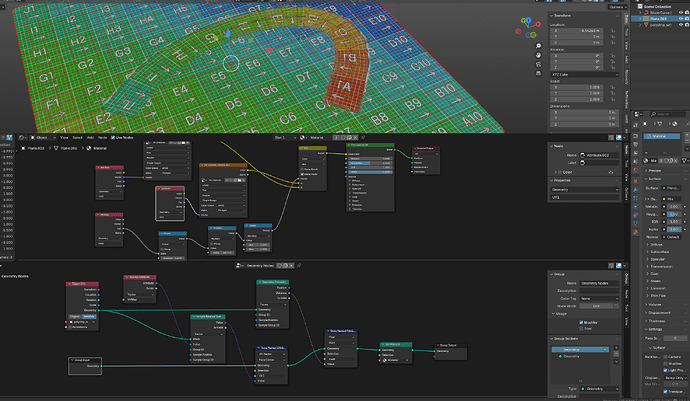Expand the Color section in Node panel
This screenshot has height=401, width=690.
coord(556,172)
